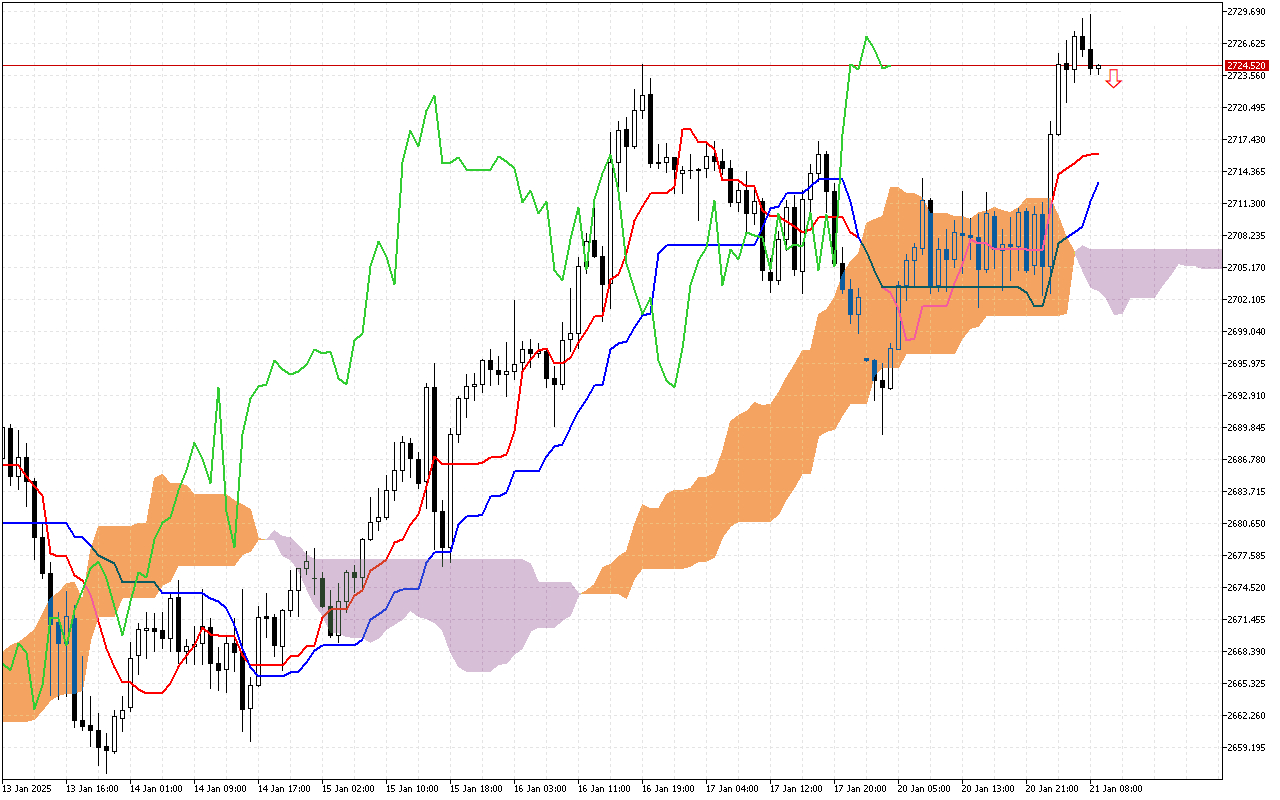Select the 2662.260 price scale value
The width and height of the screenshot is (1280, 800).
(x=1246, y=715)
